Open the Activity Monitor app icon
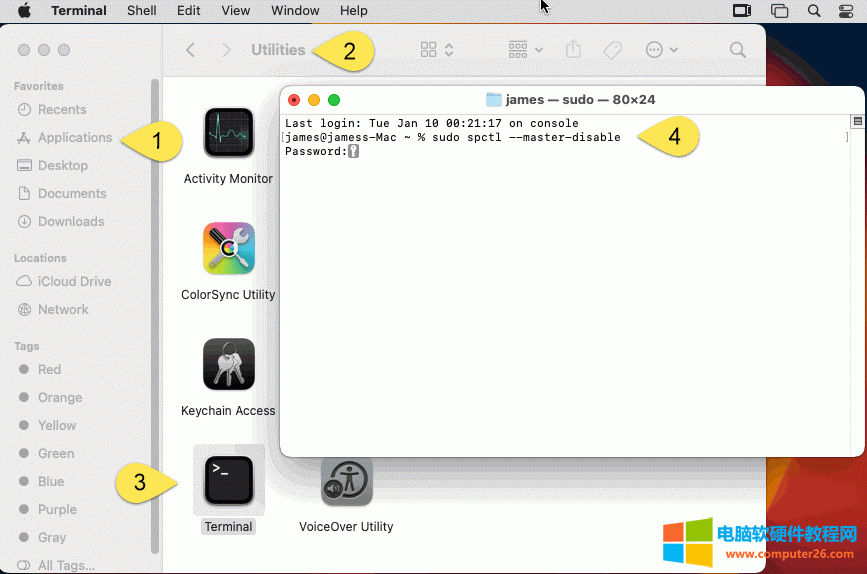Image resolution: width=867 pixels, height=574 pixels. pyautogui.click(x=228, y=133)
